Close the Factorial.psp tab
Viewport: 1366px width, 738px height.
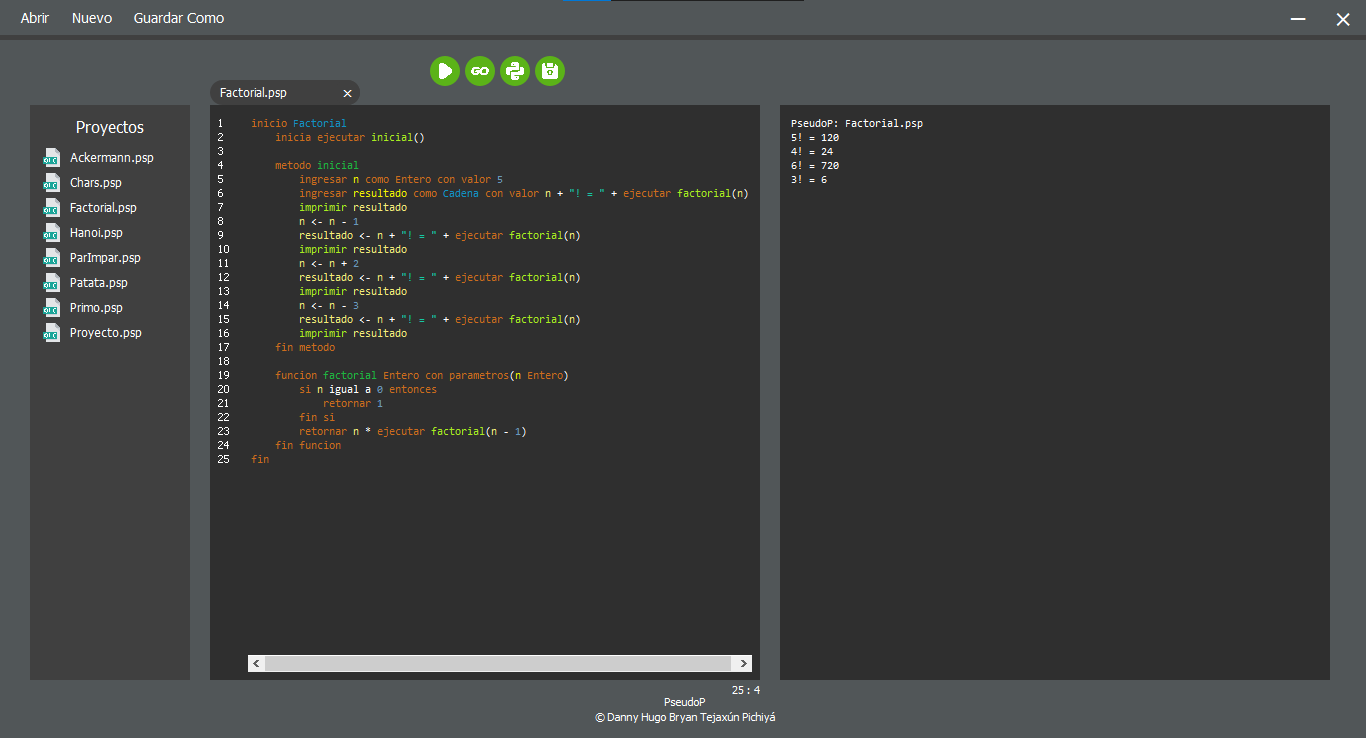click(x=348, y=93)
